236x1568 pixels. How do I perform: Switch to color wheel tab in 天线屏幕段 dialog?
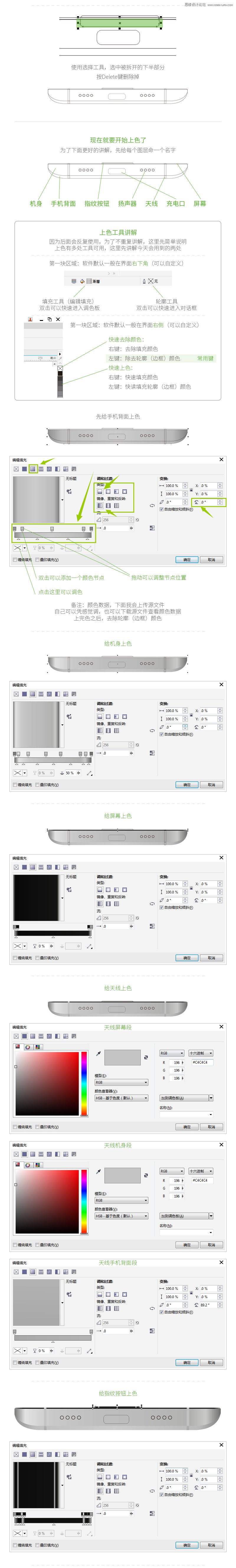point(28,1047)
